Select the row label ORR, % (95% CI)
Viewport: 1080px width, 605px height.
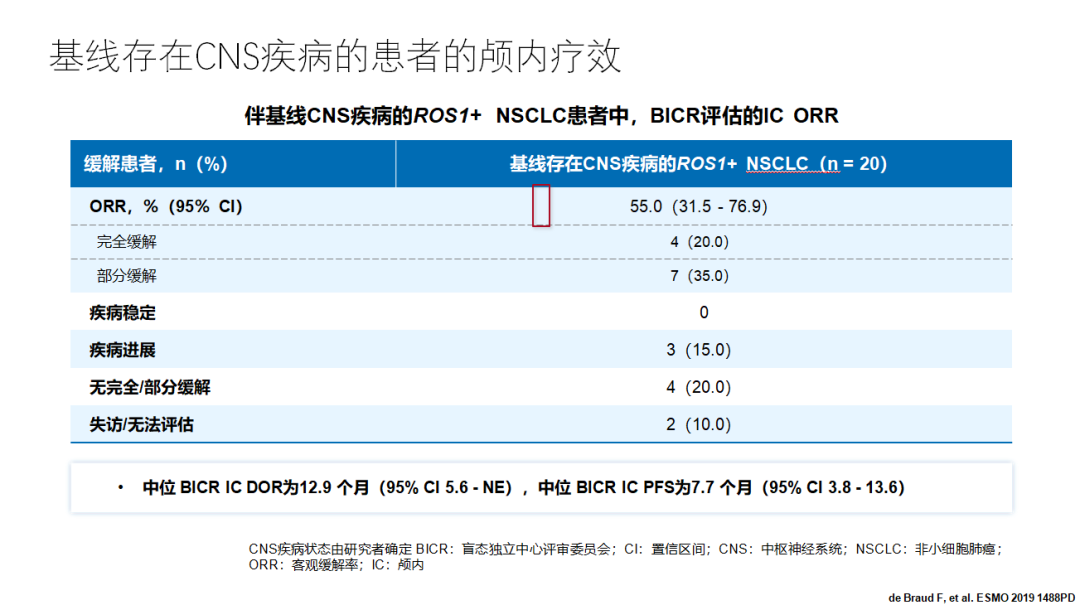166,207
